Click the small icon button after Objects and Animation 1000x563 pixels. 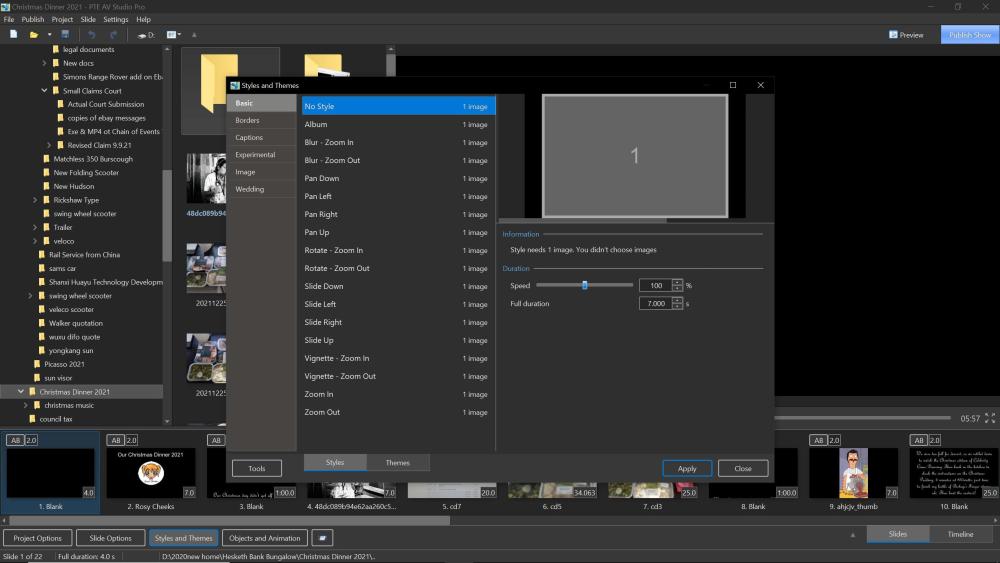[x=322, y=538]
